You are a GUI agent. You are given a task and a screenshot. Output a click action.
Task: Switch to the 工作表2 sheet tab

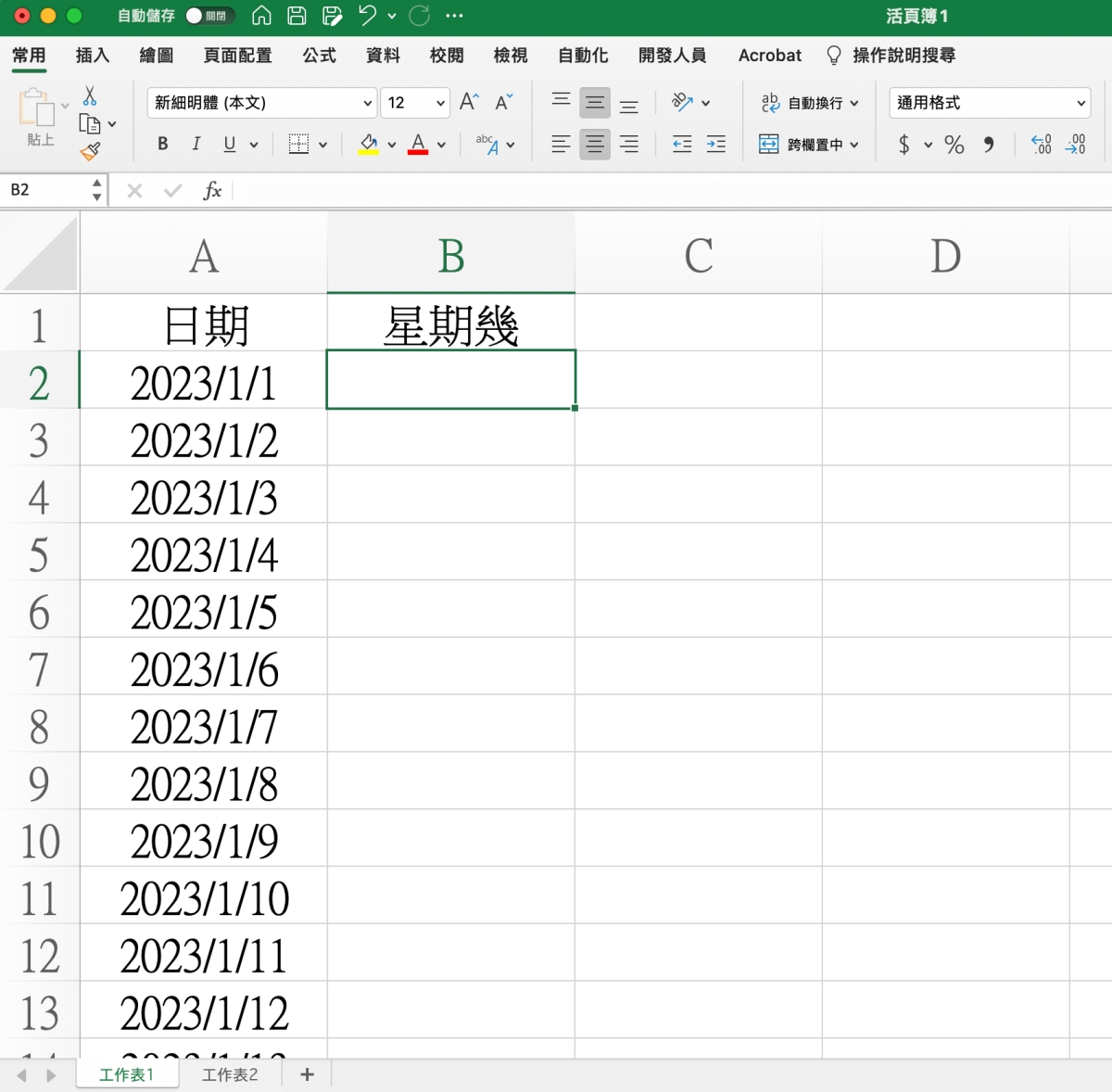[230, 1074]
